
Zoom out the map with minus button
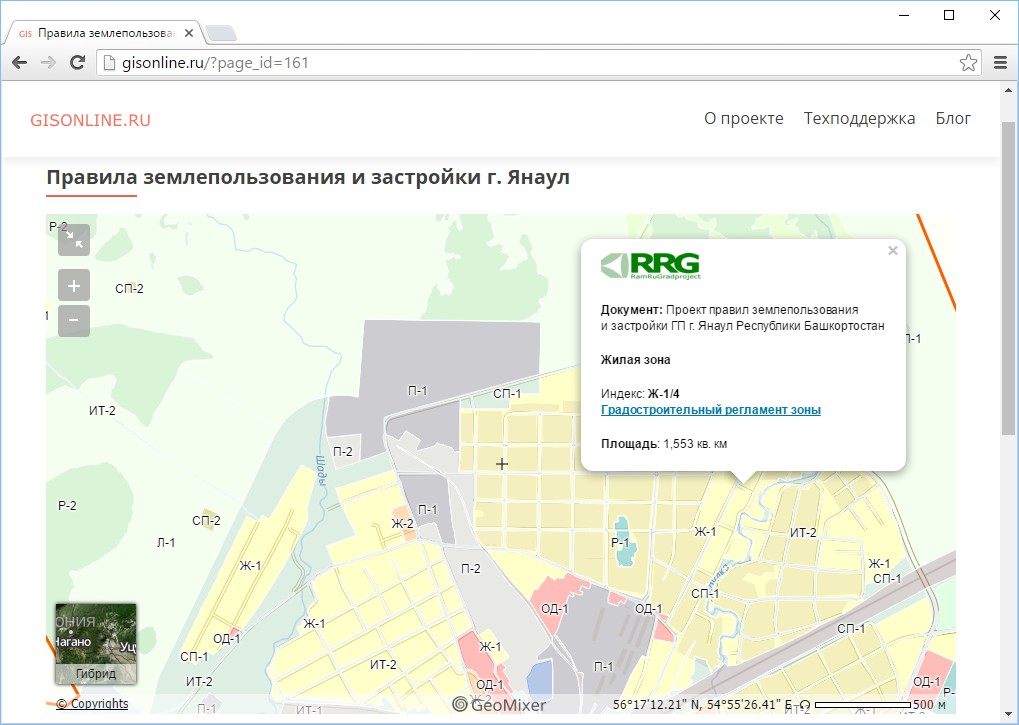74,320
